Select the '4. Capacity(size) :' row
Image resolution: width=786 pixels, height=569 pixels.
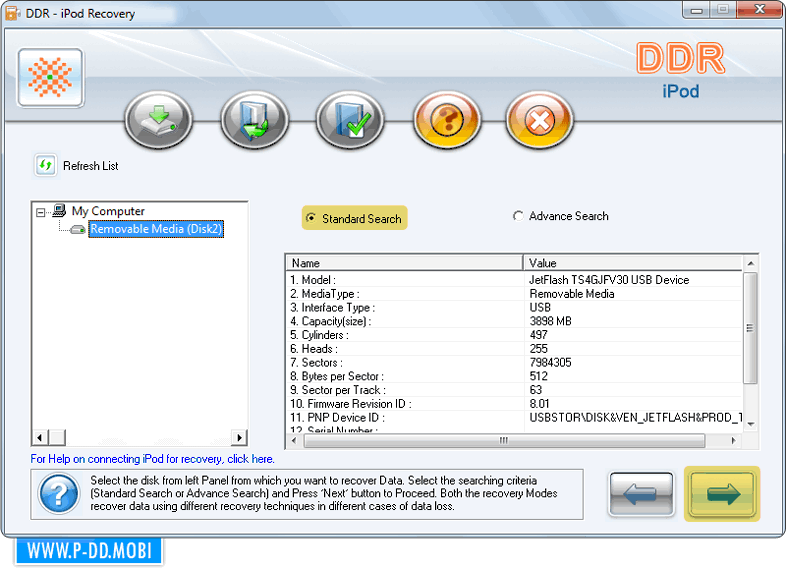click(x=514, y=321)
